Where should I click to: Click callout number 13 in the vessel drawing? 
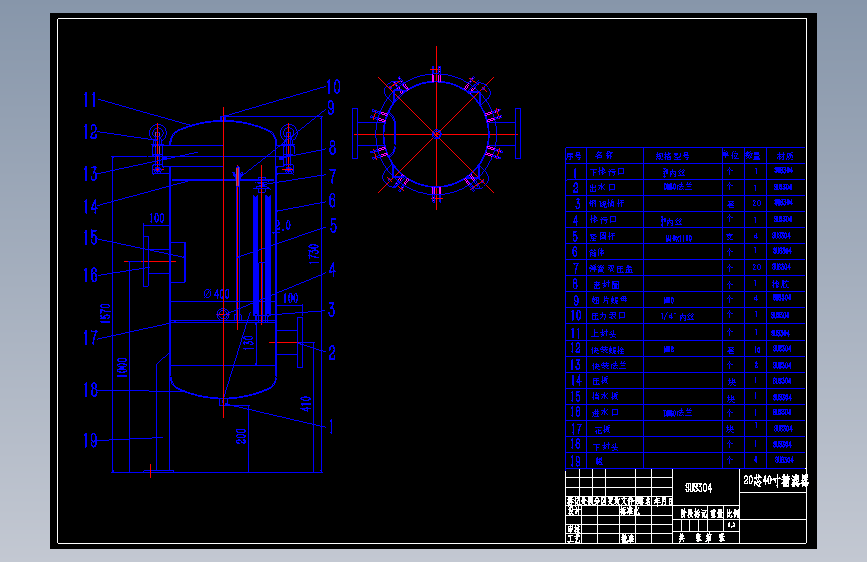[90, 174]
